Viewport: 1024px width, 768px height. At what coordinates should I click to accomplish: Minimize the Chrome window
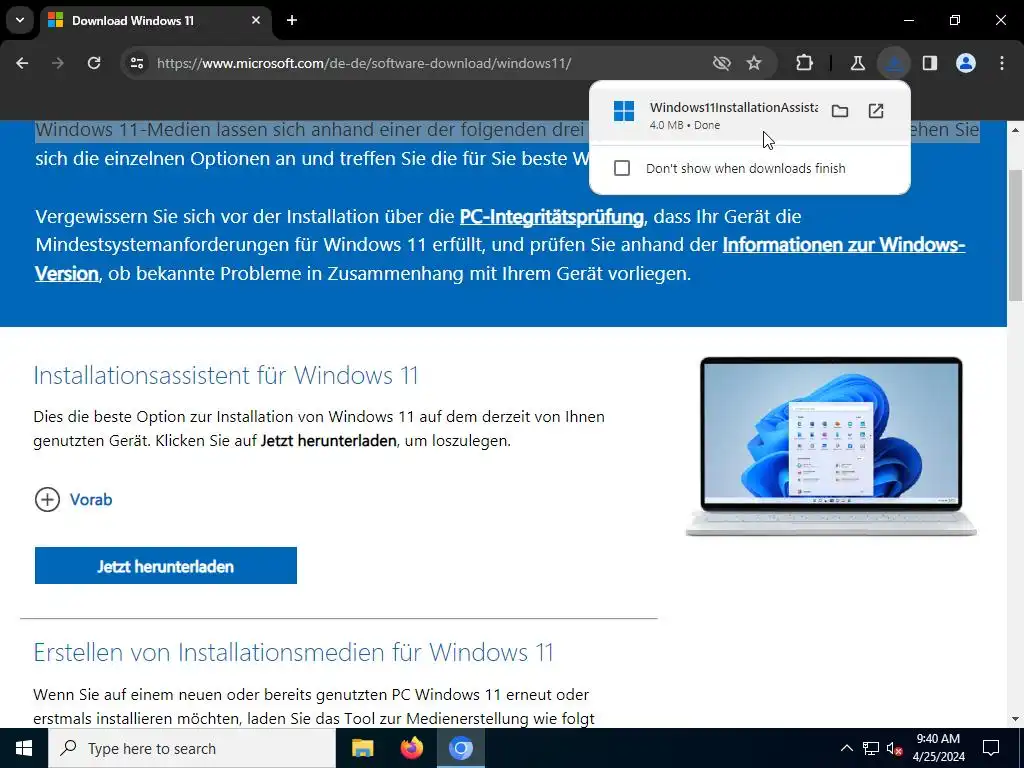pyautogui.click(x=908, y=20)
